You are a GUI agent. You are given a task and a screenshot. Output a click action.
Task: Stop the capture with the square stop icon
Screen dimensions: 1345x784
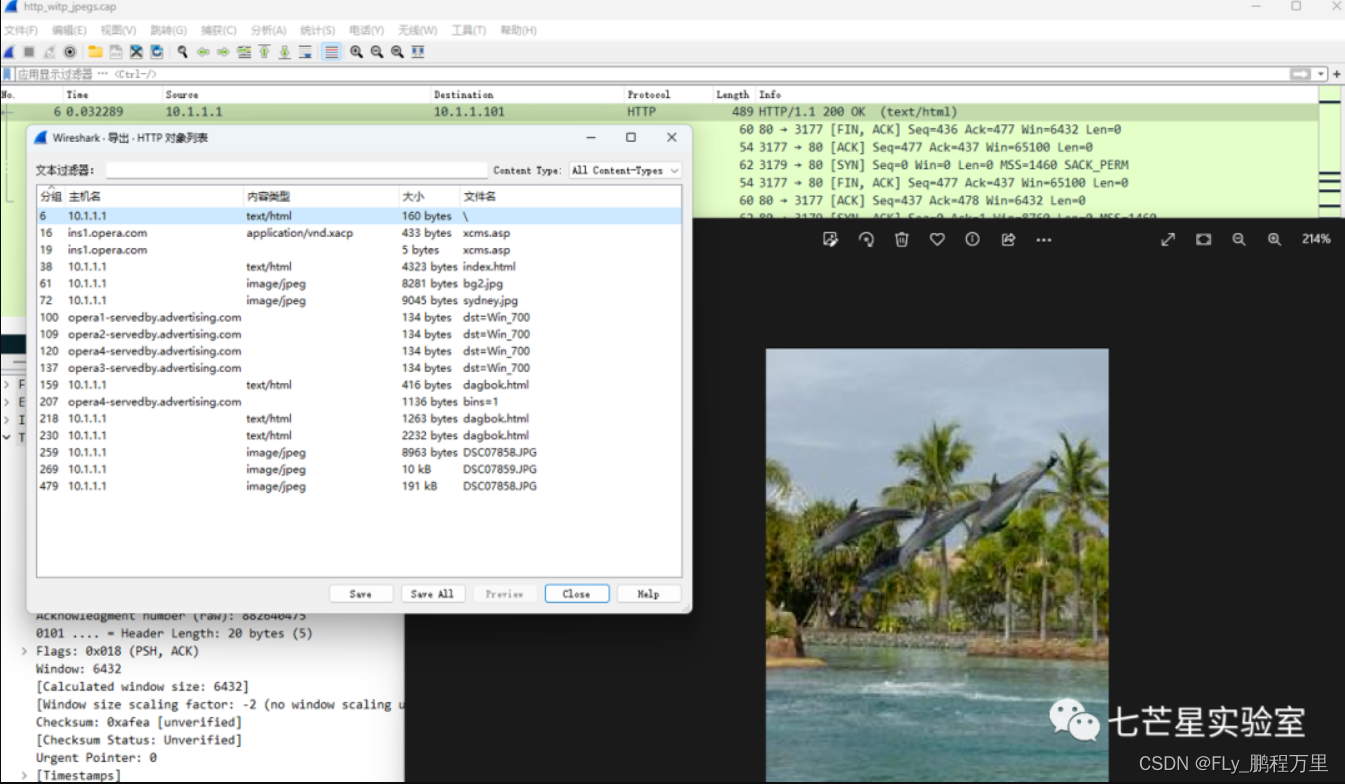[29, 52]
